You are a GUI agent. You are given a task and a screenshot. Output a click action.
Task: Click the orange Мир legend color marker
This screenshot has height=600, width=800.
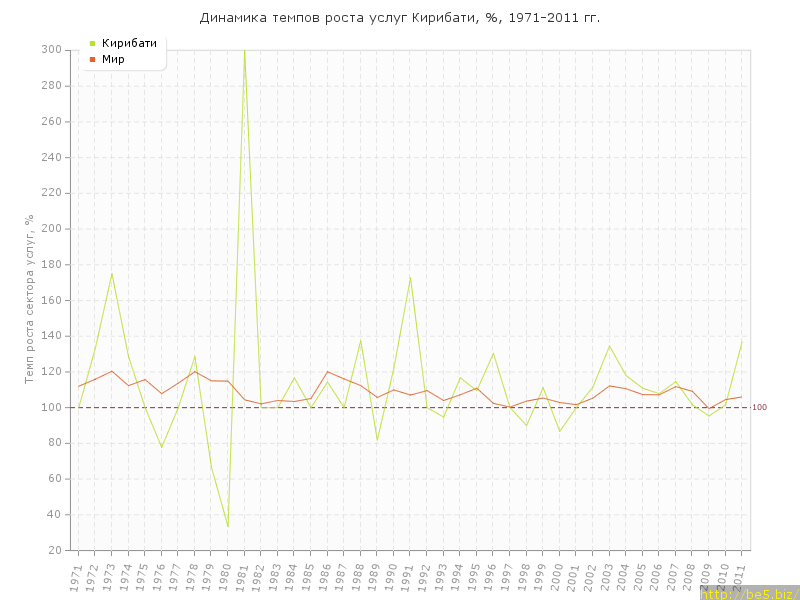point(93,59)
